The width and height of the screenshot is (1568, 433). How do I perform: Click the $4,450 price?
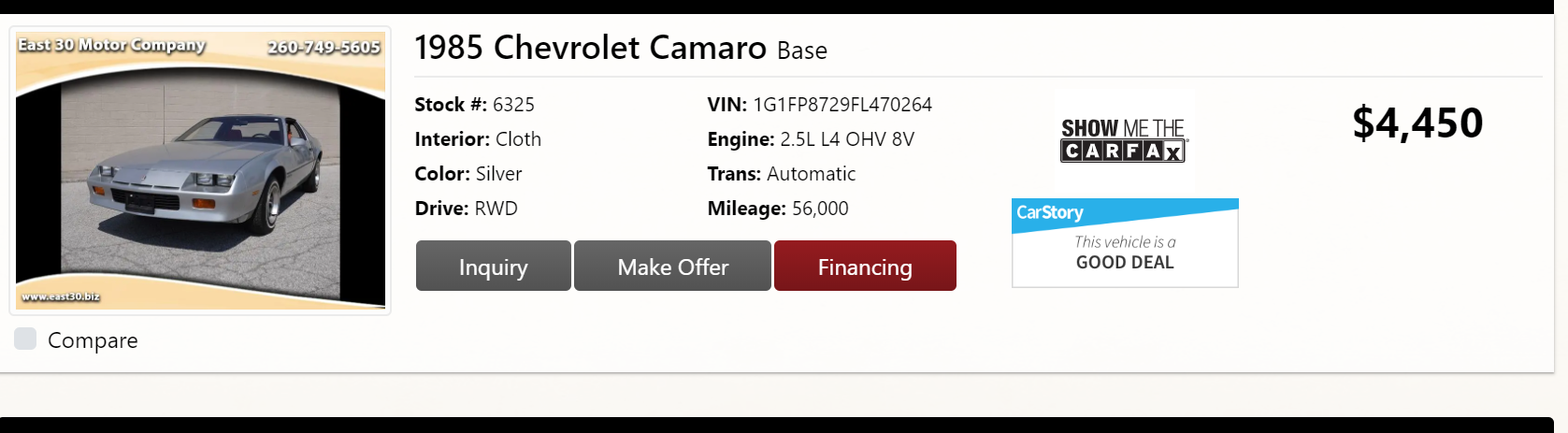(x=1417, y=123)
